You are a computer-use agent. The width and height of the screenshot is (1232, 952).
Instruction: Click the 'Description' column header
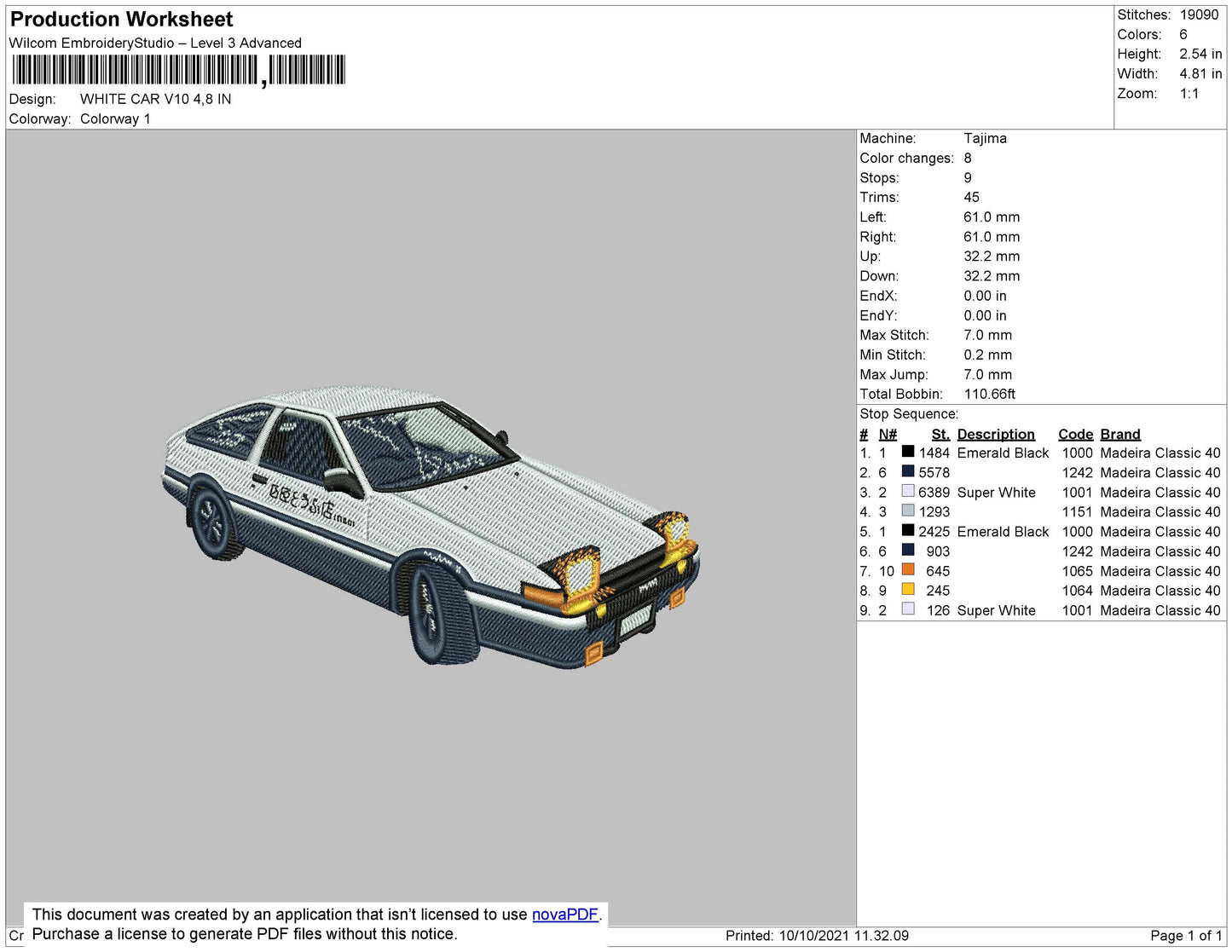point(996,434)
